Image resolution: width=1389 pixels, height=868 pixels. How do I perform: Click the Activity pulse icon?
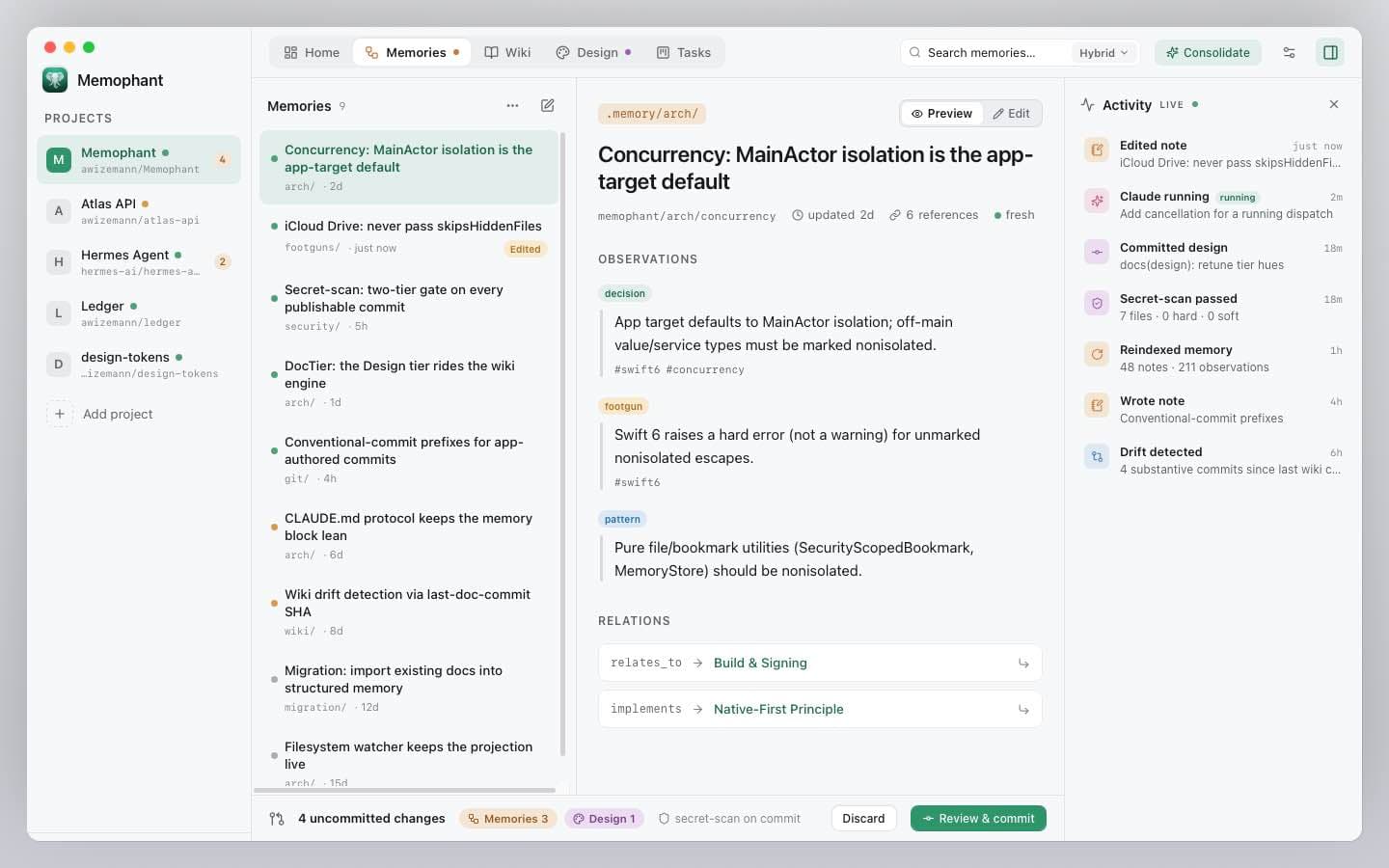pyautogui.click(x=1087, y=104)
